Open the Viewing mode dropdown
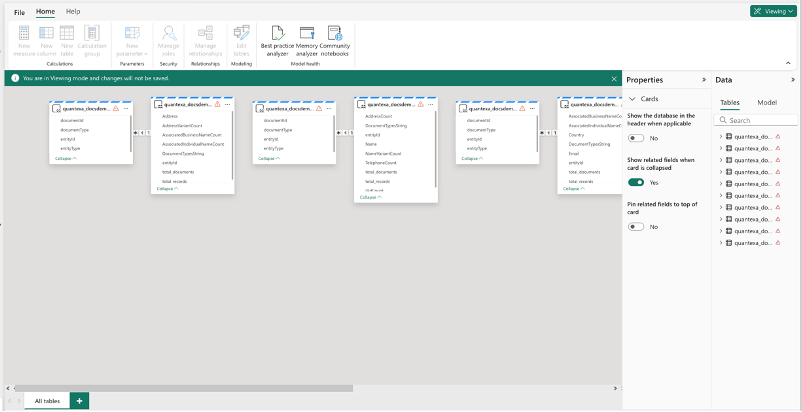The image size is (802, 412). tap(775, 11)
